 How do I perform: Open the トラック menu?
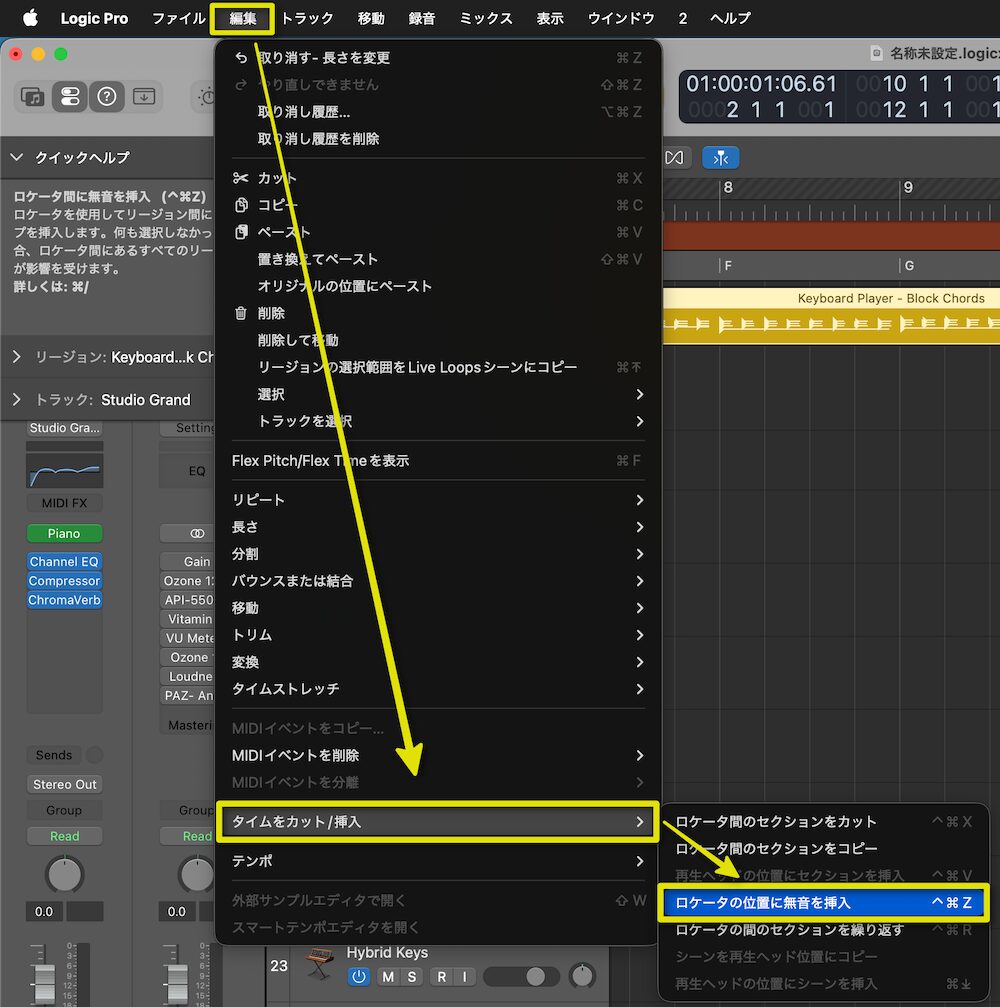tap(308, 18)
